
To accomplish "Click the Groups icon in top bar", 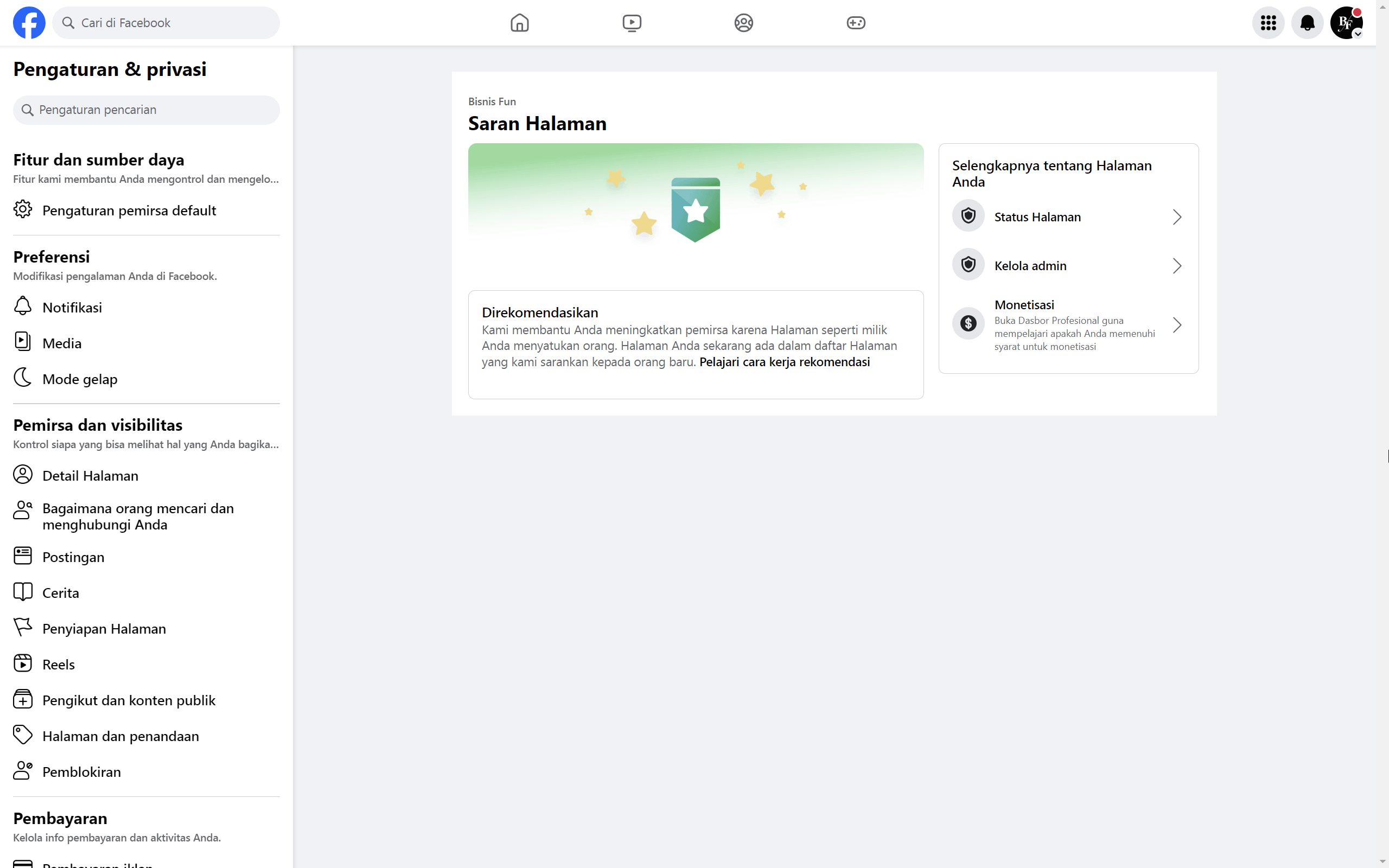I will (743, 22).
